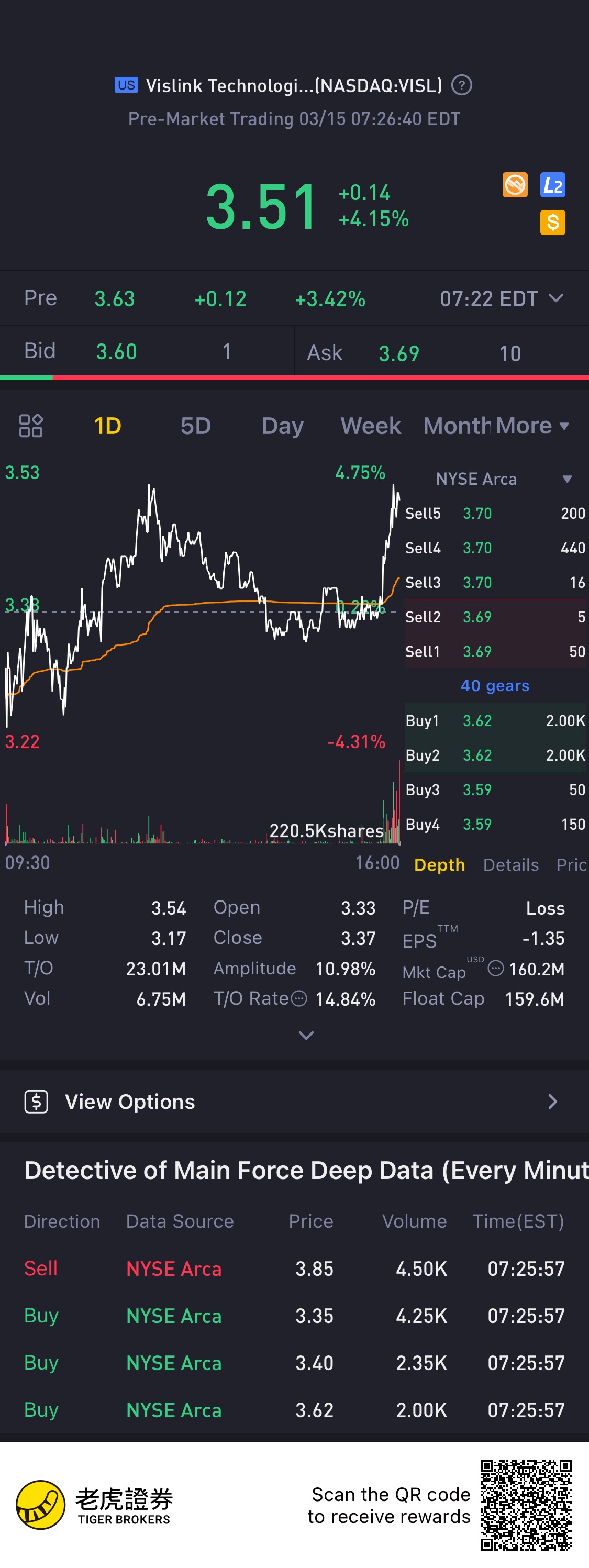Tap the info icon next to T/O Rate
589x1568 pixels.
(299, 998)
